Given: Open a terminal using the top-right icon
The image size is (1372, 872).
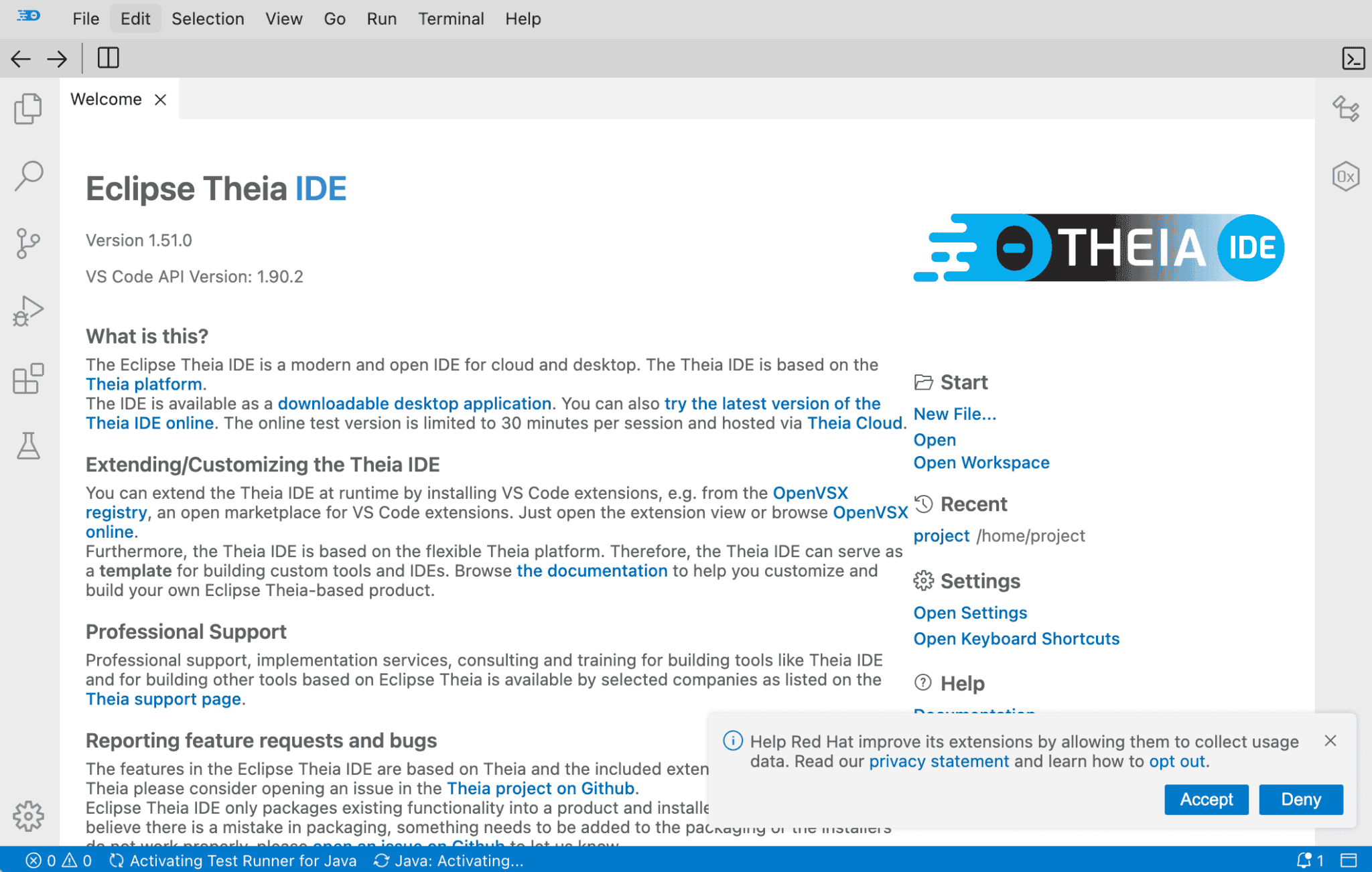Looking at the screenshot, I should (1354, 59).
